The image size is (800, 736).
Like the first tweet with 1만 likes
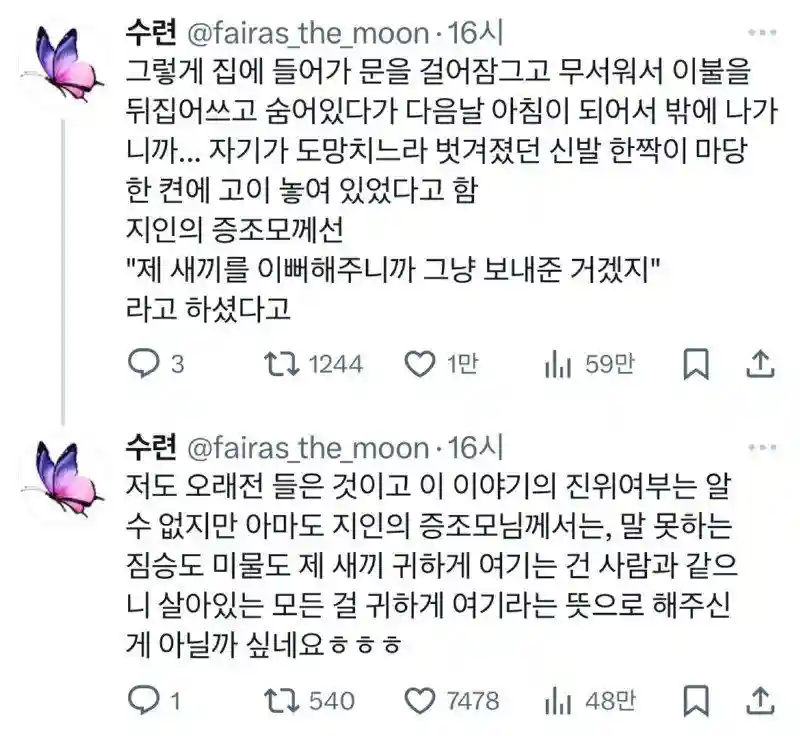click(x=420, y=365)
